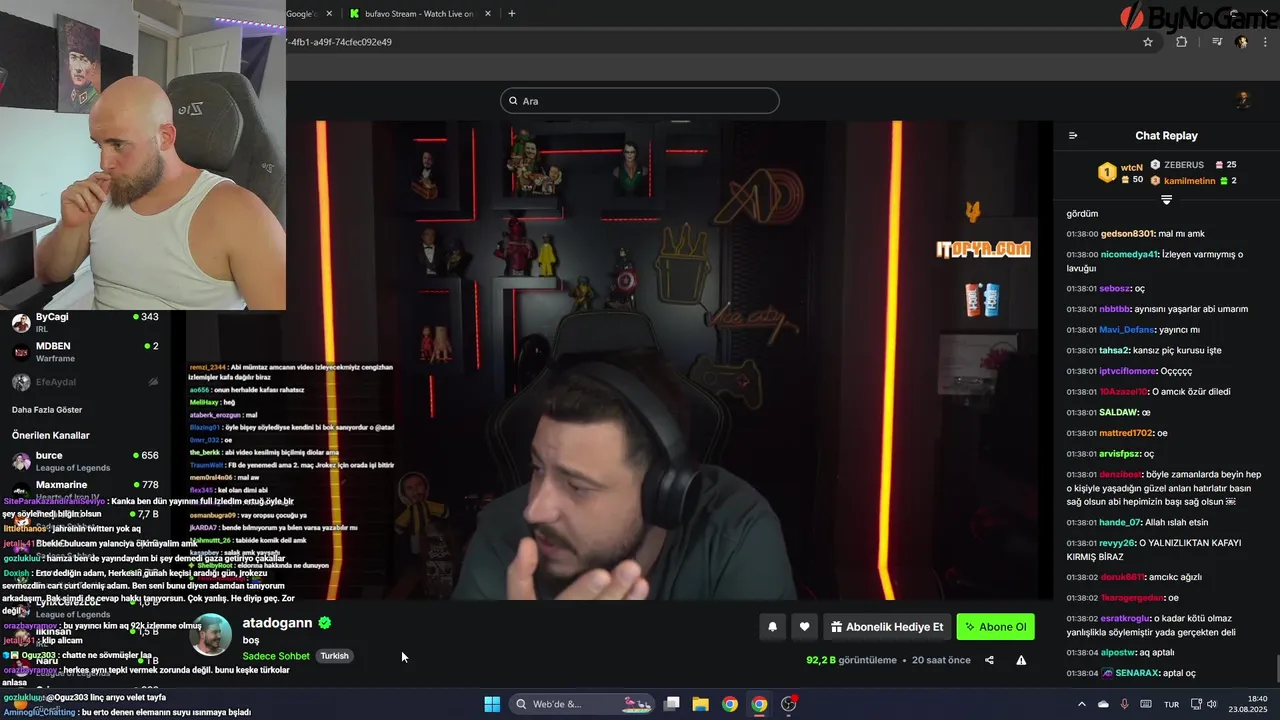Open atadogann channel avatar
1280x720 pixels.
[x=210, y=637]
